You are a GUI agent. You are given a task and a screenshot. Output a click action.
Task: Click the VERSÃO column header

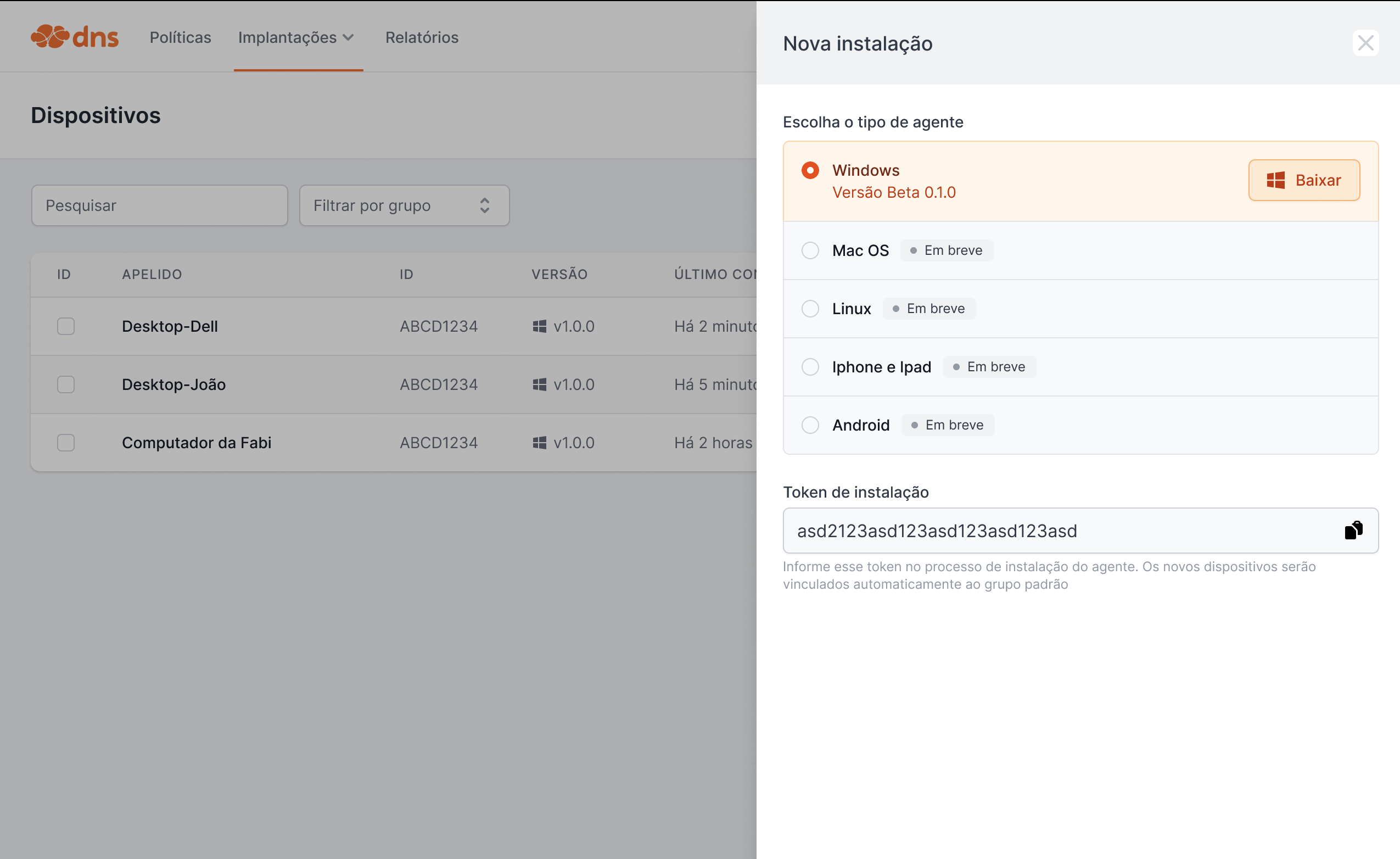[559, 275]
